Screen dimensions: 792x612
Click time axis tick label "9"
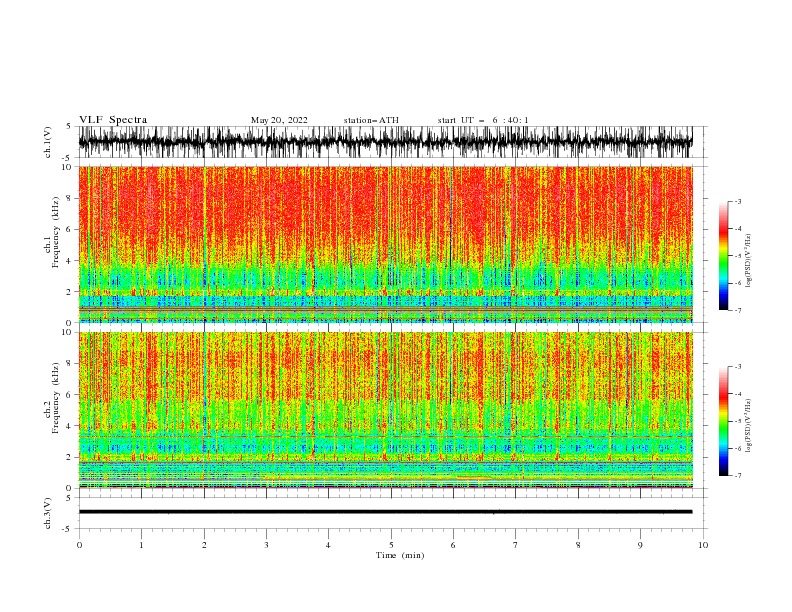[640, 545]
